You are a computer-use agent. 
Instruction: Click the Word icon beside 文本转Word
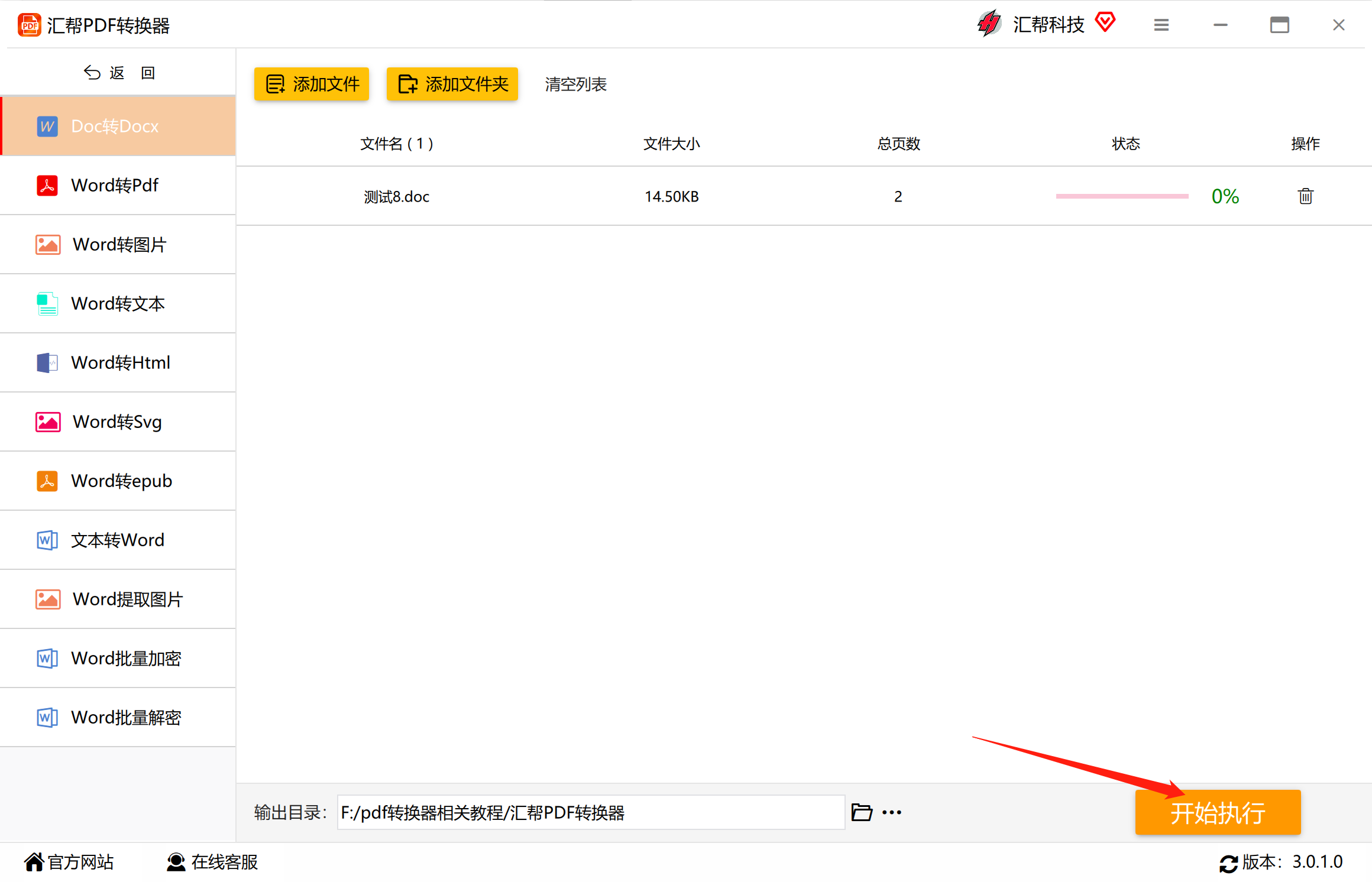tap(47, 540)
